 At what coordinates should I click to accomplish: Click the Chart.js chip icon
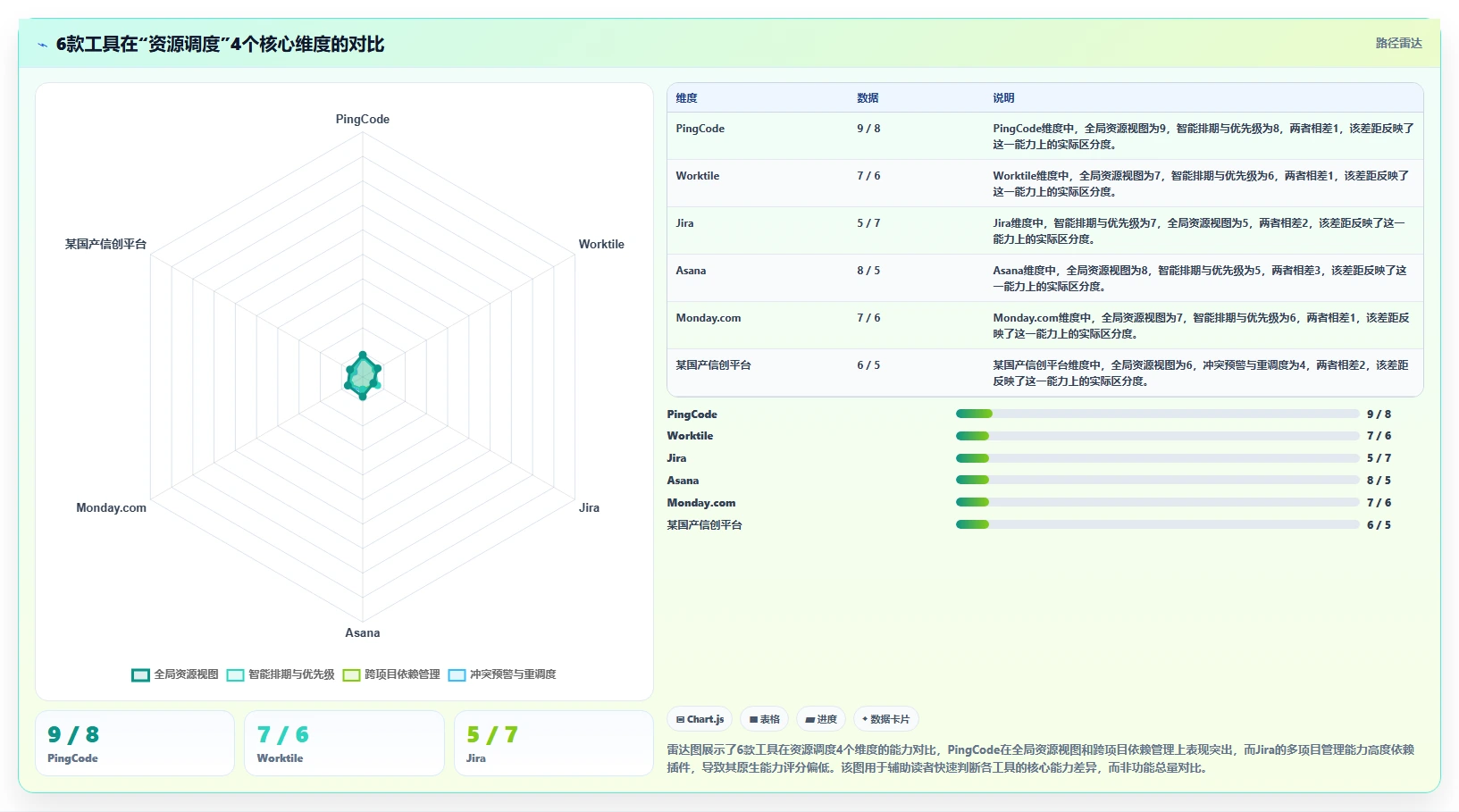(x=681, y=719)
